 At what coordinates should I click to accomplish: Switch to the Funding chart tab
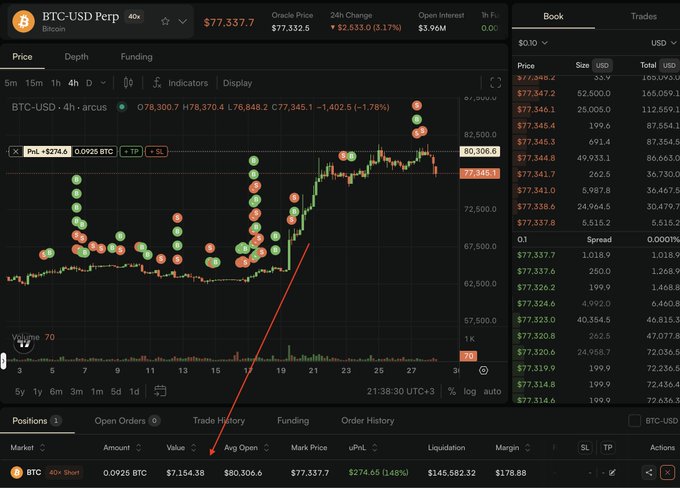[x=137, y=57]
